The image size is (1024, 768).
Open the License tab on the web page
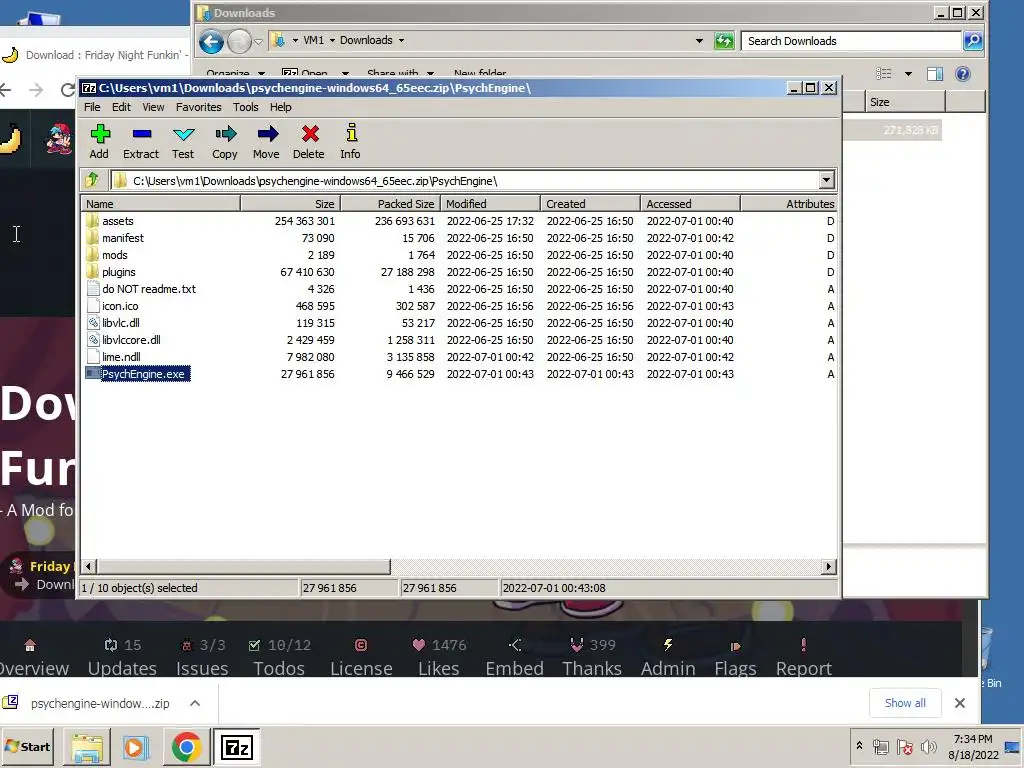click(x=361, y=657)
